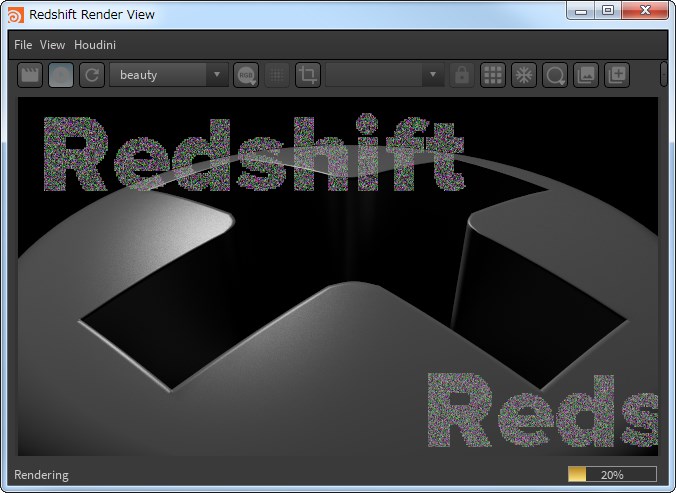Open the empty dropdown next to crop
Screen dimensions: 676x493
click(385, 75)
